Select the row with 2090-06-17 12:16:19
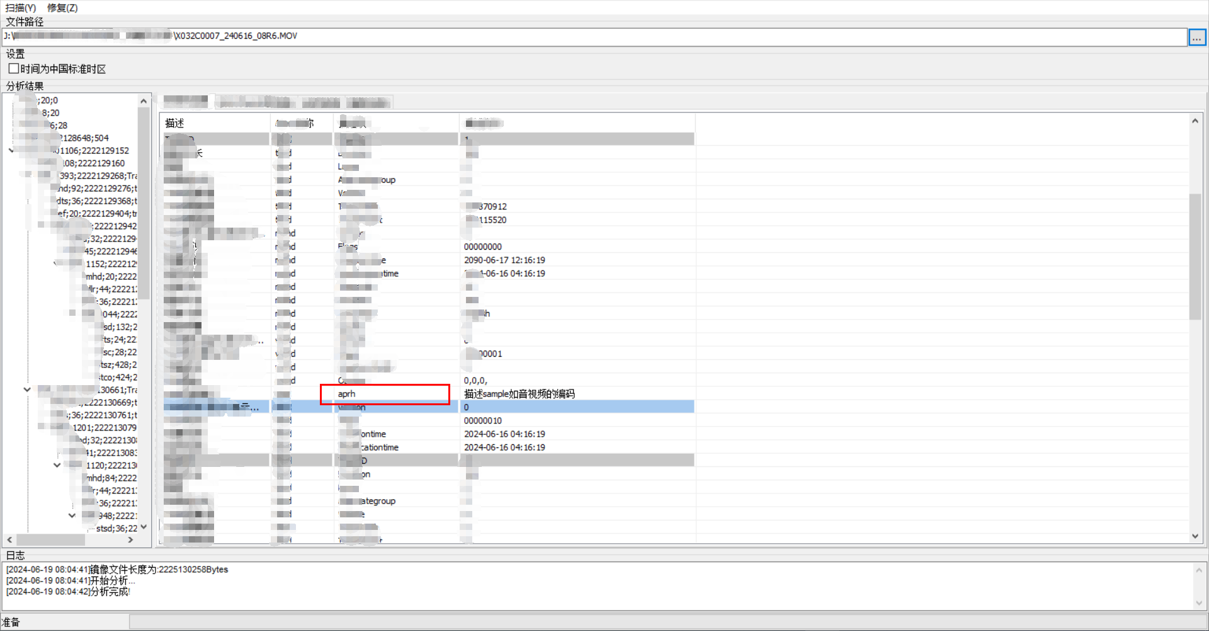Screen dimensions: 1209x631 pyautogui.click(x=504, y=260)
